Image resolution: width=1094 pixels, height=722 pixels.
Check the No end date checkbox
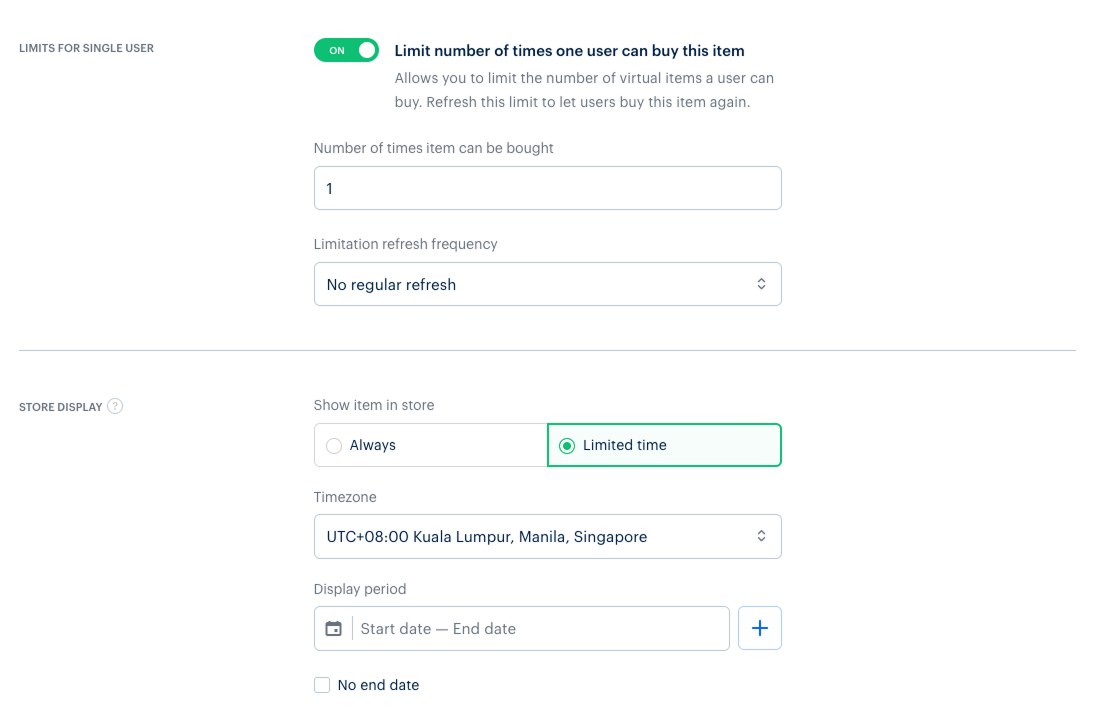coord(322,685)
